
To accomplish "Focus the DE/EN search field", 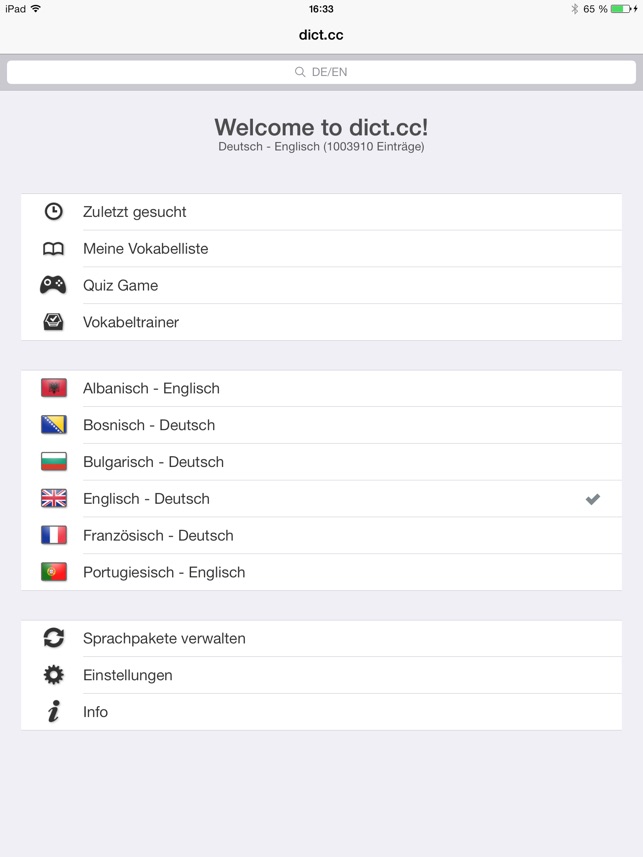I will pos(321,72).
